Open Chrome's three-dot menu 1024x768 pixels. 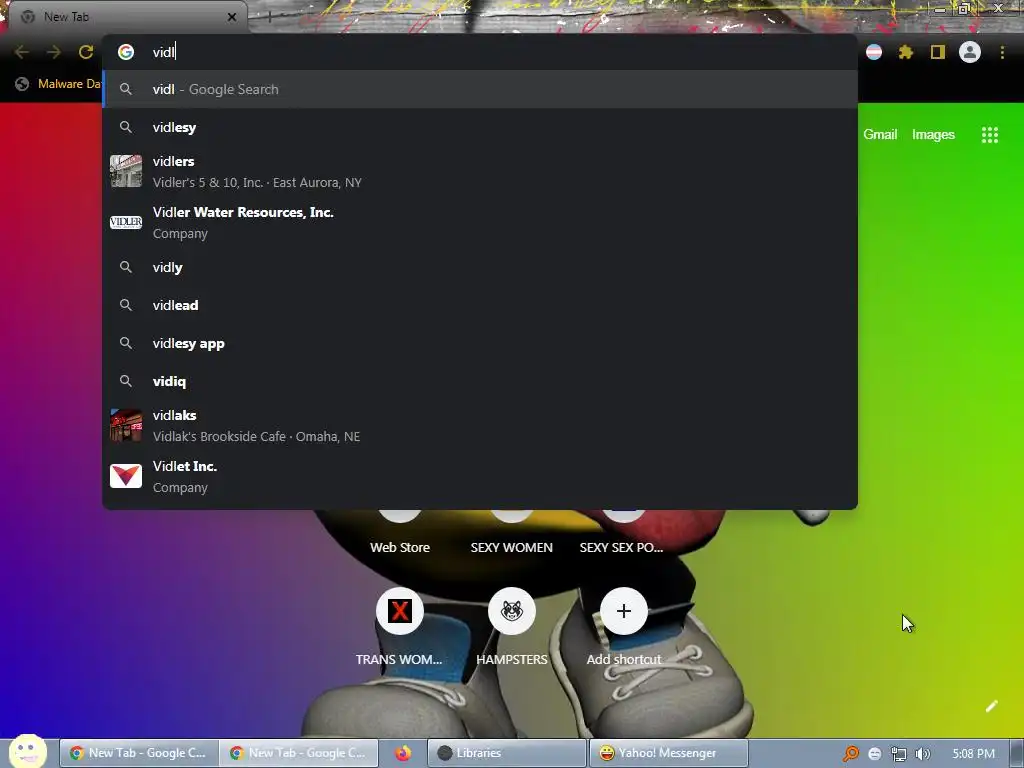tap(1002, 52)
